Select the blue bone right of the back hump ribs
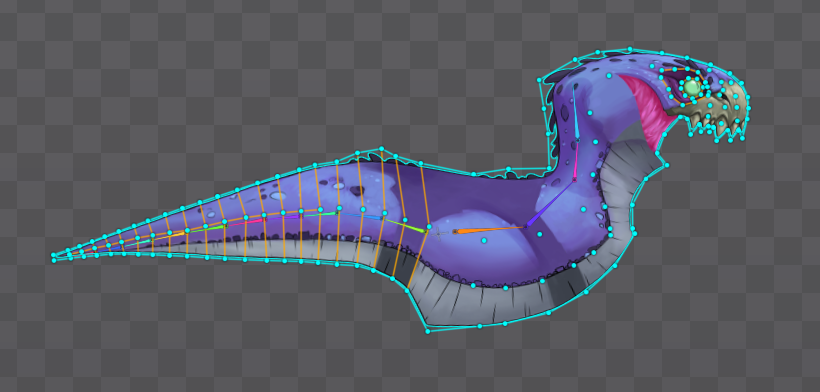This screenshot has width=820, height=392. 362,214
